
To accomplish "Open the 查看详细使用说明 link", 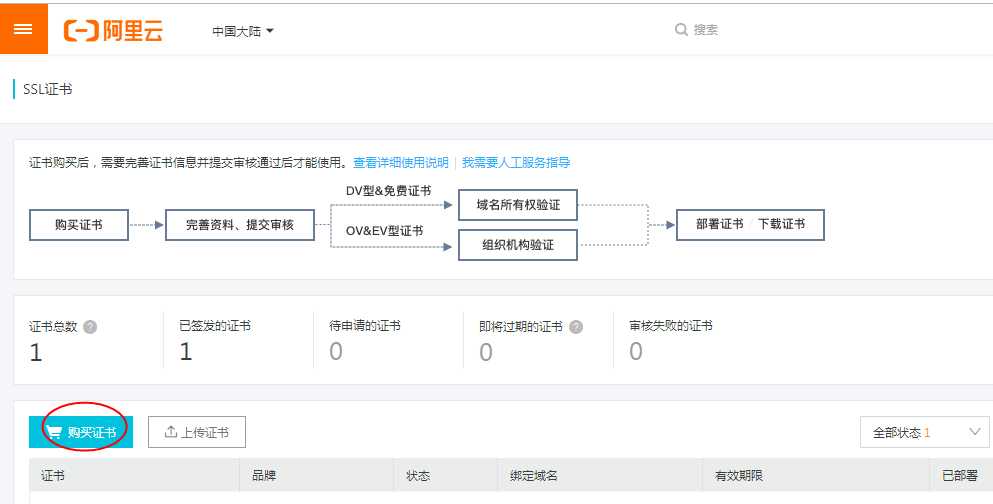I will (401, 162).
